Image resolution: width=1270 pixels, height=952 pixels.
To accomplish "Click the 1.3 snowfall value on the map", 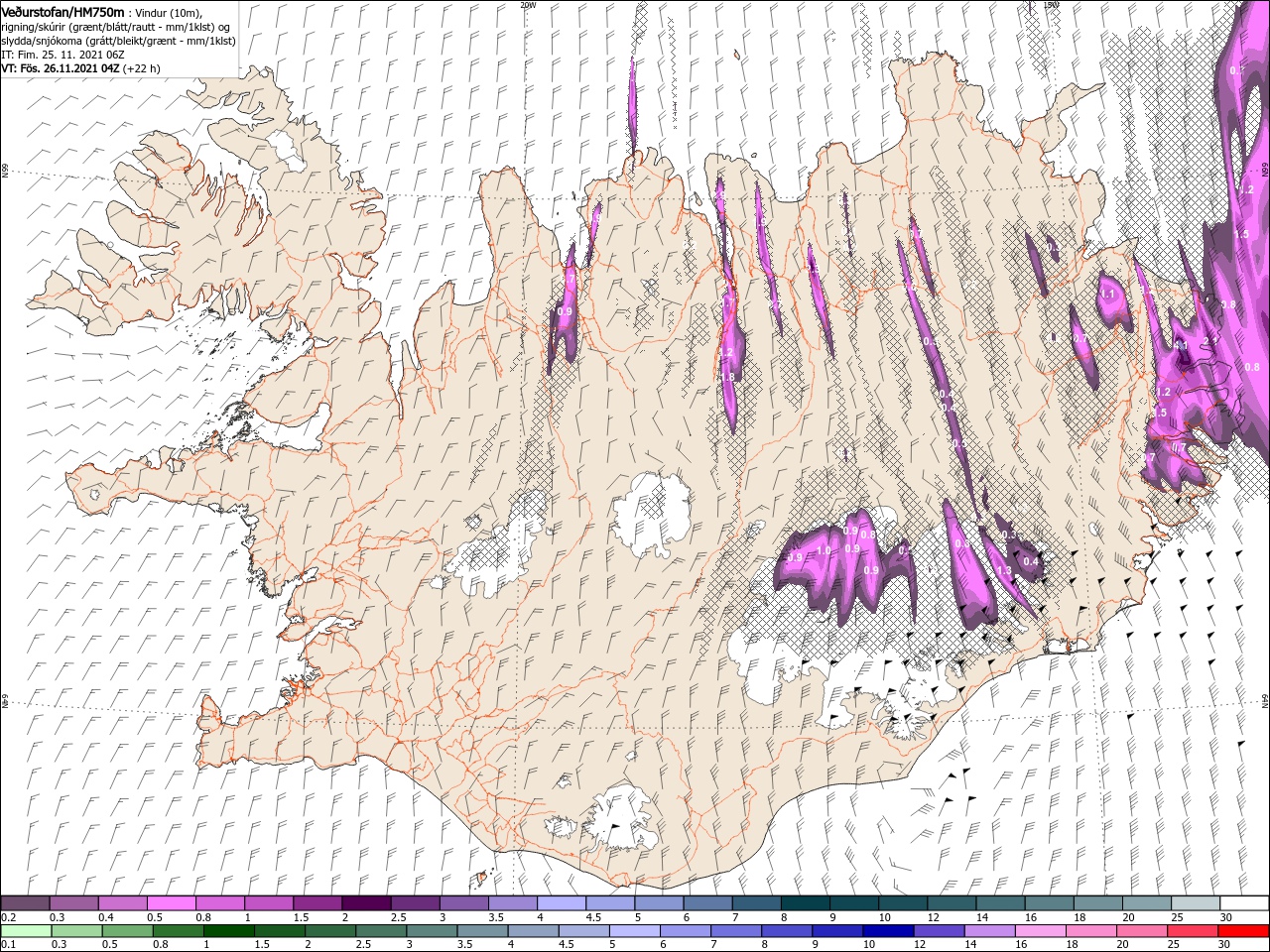I will tap(1004, 571).
